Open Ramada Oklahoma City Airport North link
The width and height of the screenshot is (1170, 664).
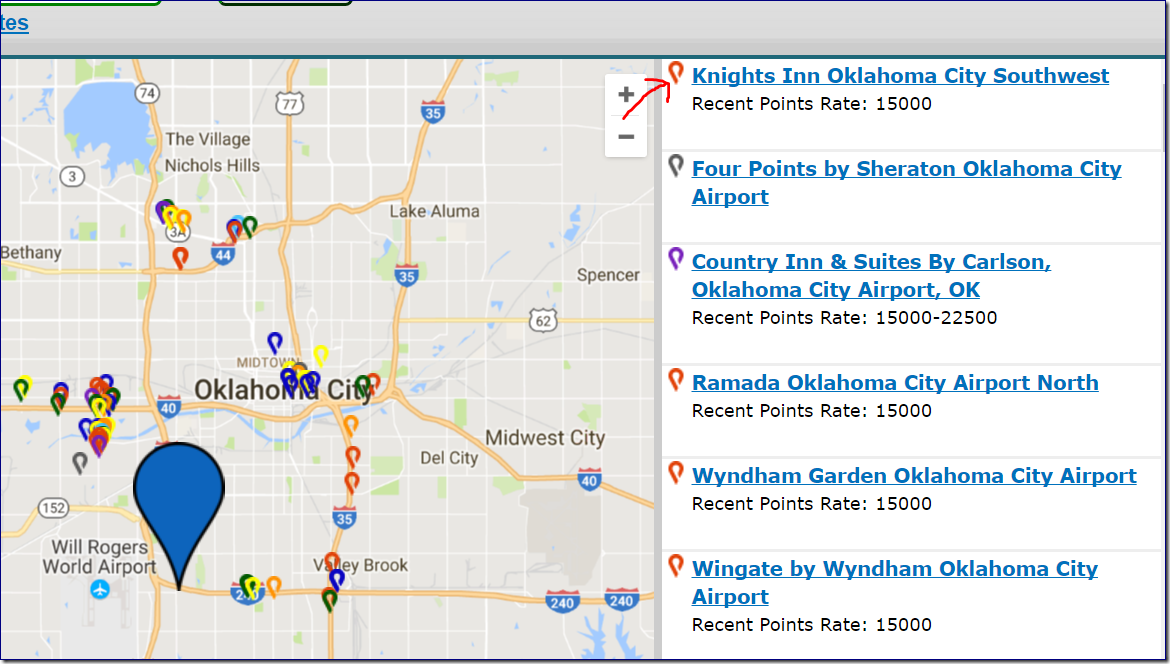pos(895,383)
